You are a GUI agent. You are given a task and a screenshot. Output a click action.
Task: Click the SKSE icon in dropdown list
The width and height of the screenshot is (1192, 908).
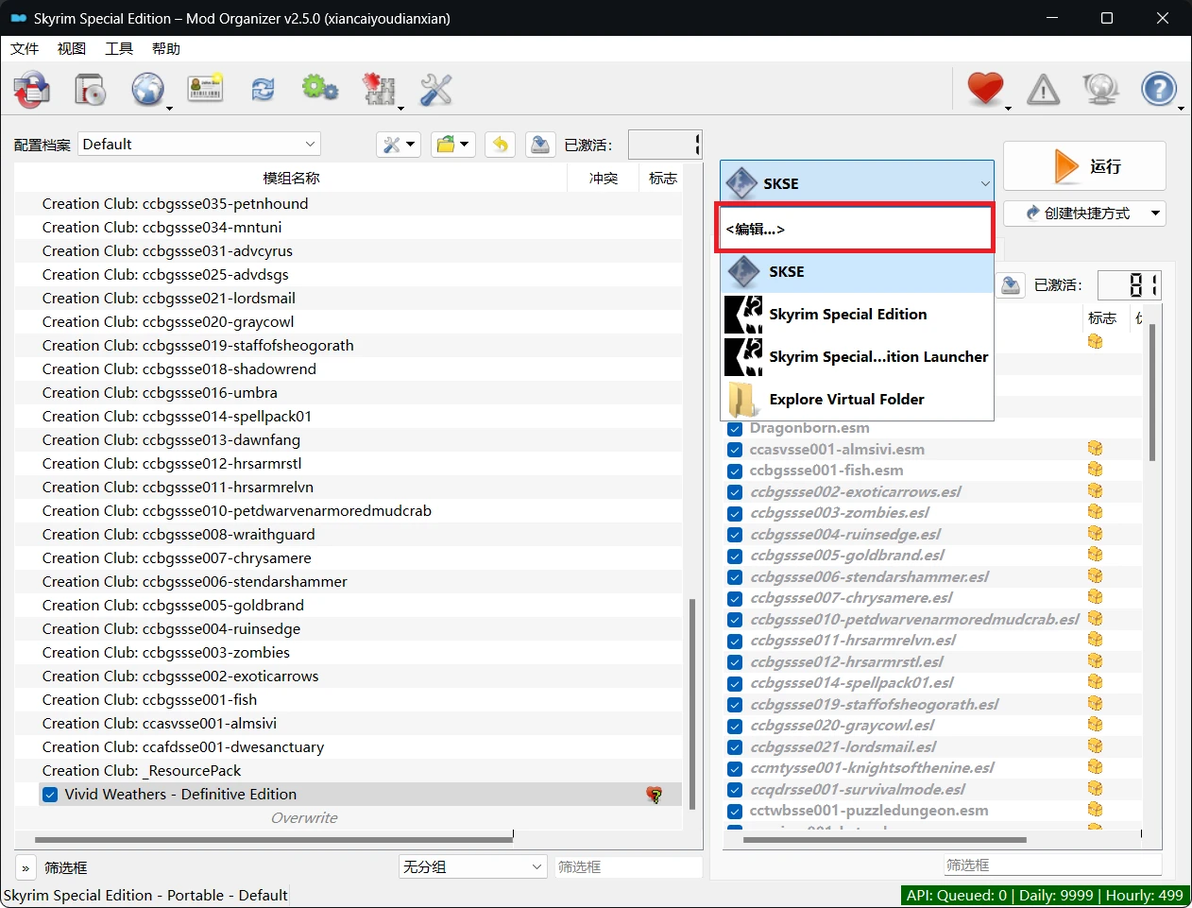click(x=743, y=271)
